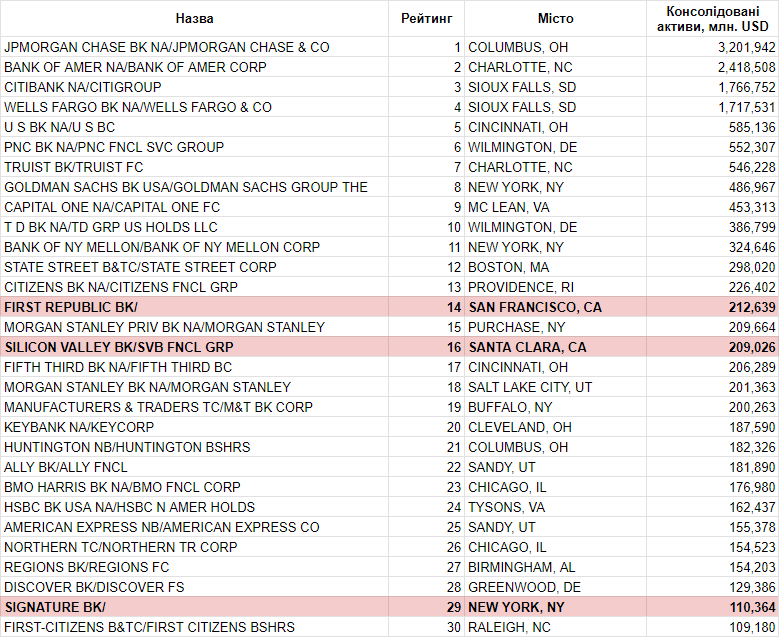Image resolution: width=779 pixels, height=637 pixels.
Task: Click the 'Консолідовані активи, млн. USD' header
Action: (x=712, y=18)
